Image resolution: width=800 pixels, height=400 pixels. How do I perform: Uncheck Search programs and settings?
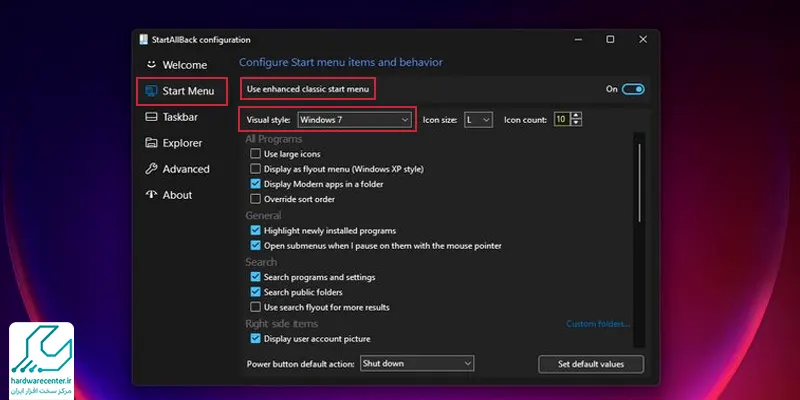[x=255, y=277]
